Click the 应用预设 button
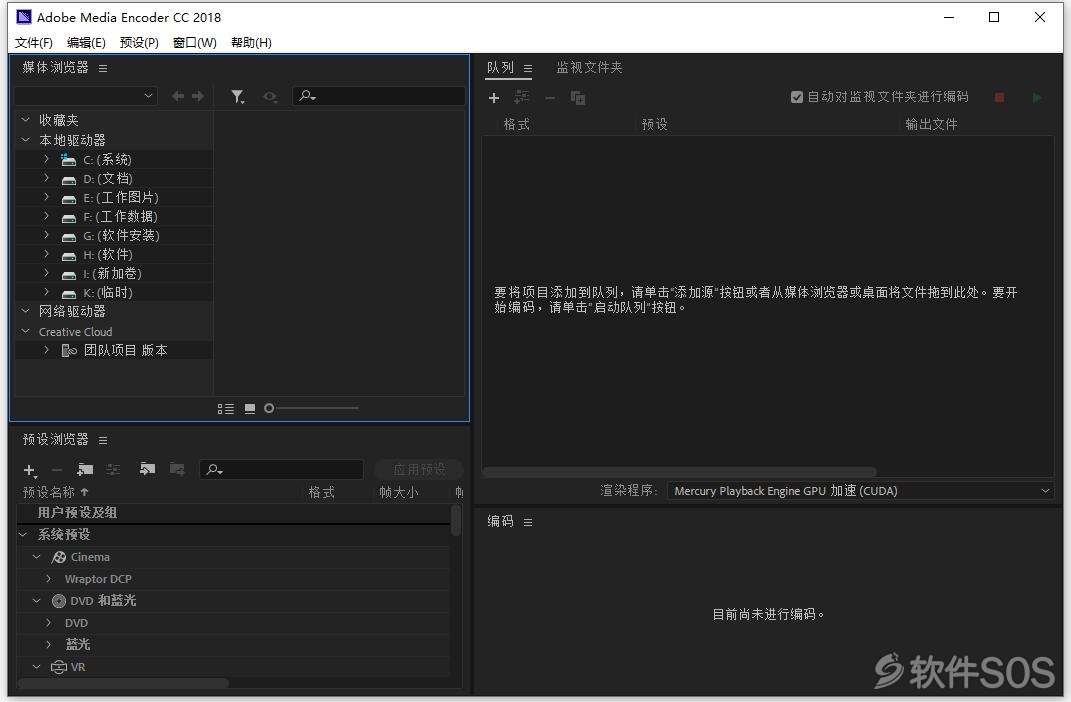Screen dimensions: 1071x702 point(419,470)
